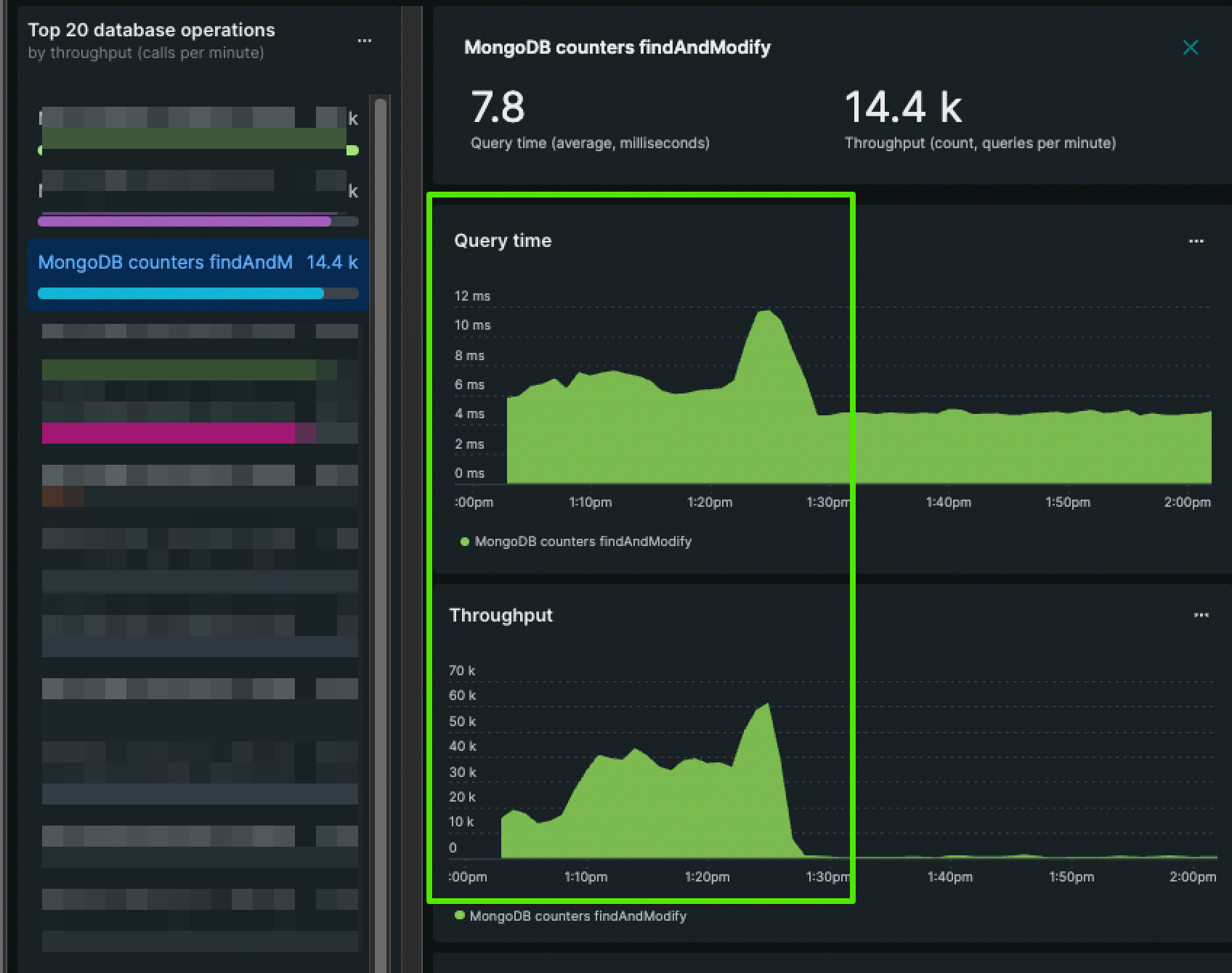Click the 14.4 k value in the selected list row
This screenshot has height=973, width=1232.
(x=332, y=262)
